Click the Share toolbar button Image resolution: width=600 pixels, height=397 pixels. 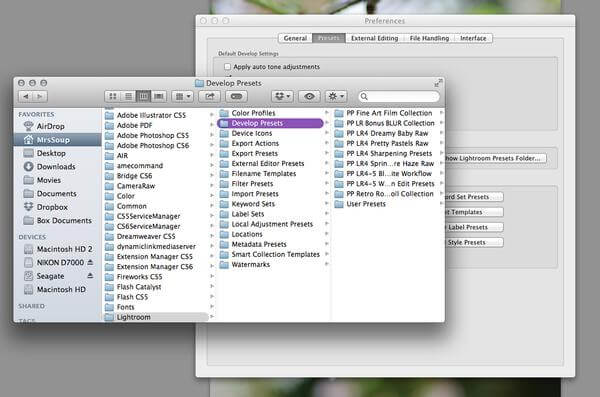[x=210, y=96]
